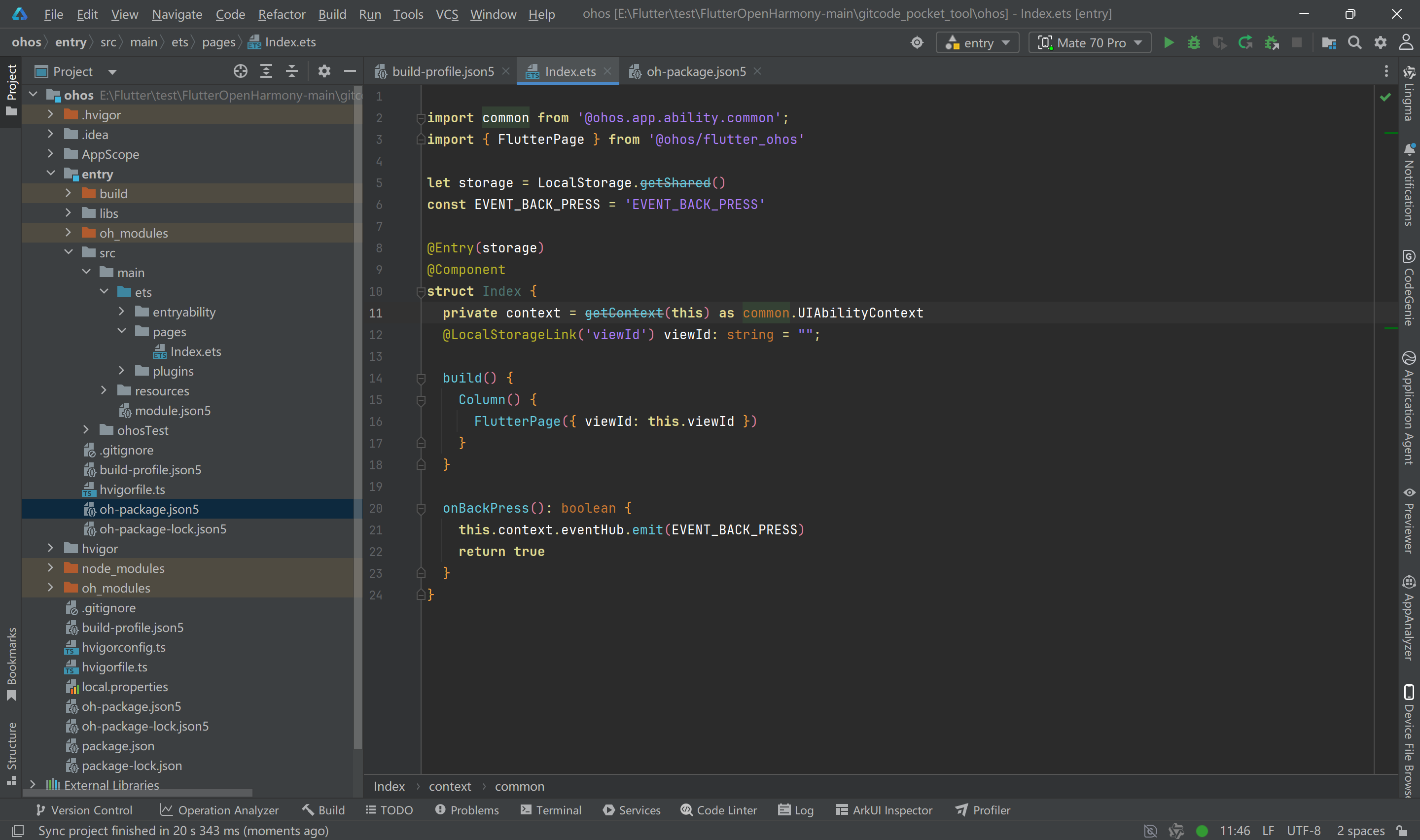
Task: Open the Mate 70 Pro device dropdown
Action: coord(1090,43)
